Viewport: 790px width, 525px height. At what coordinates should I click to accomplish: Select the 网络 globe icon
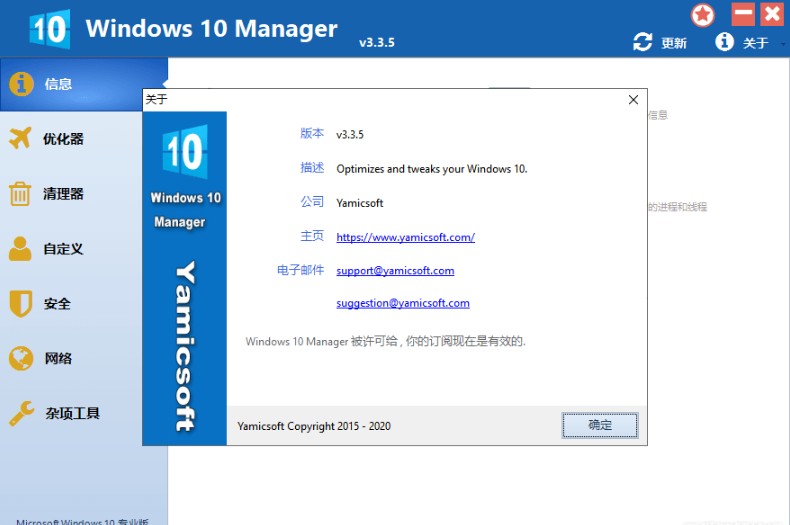pyautogui.click(x=21, y=358)
